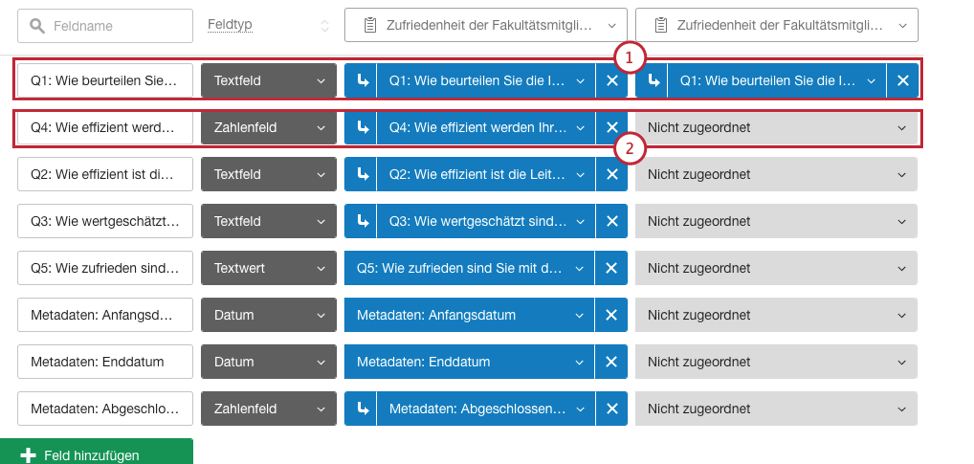The width and height of the screenshot is (974, 464).
Task: Open second Zufriedenheit der Fakultätsmitglieder source dropdown
Action: point(776,25)
